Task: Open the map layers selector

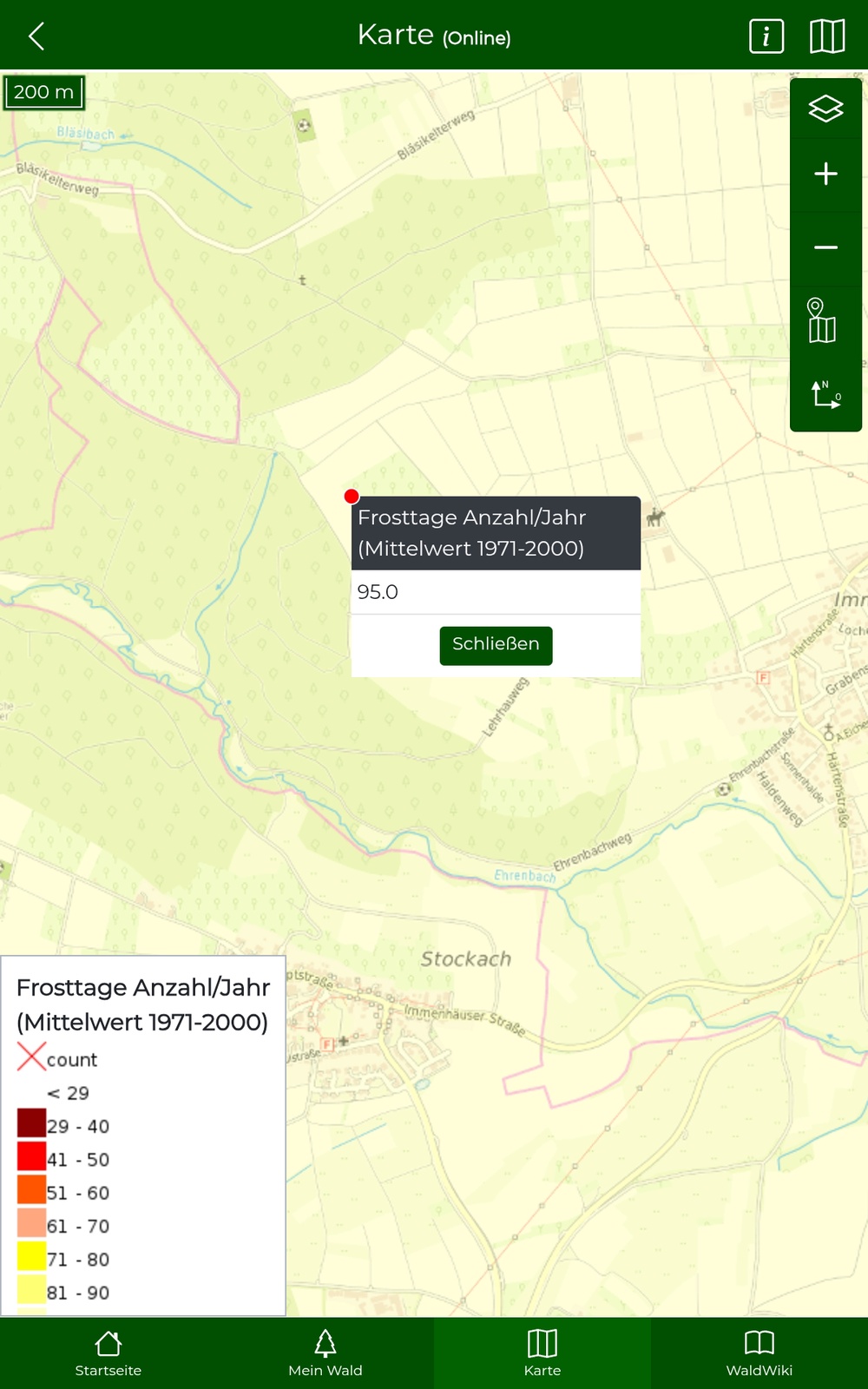Action: [825, 109]
